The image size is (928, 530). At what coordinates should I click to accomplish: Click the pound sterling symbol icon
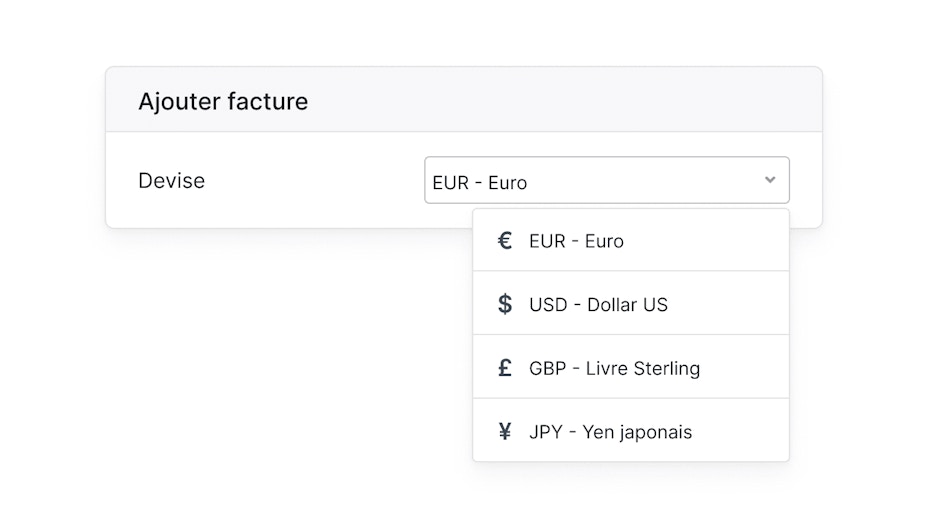pyautogui.click(x=505, y=368)
